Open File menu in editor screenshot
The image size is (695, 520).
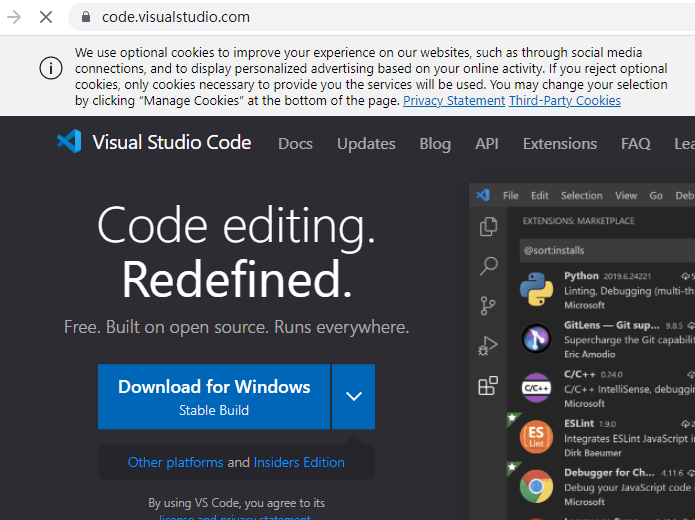pyautogui.click(x=511, y=195)
